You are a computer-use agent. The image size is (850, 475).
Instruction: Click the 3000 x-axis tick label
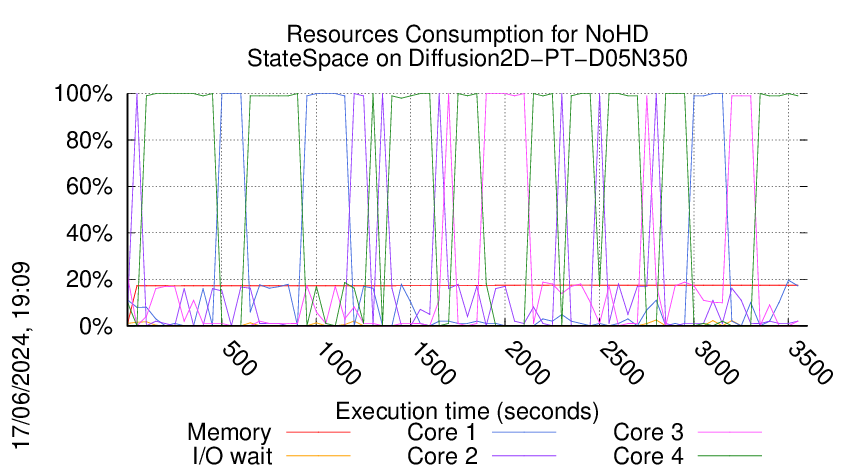click(x=716, y=363)
